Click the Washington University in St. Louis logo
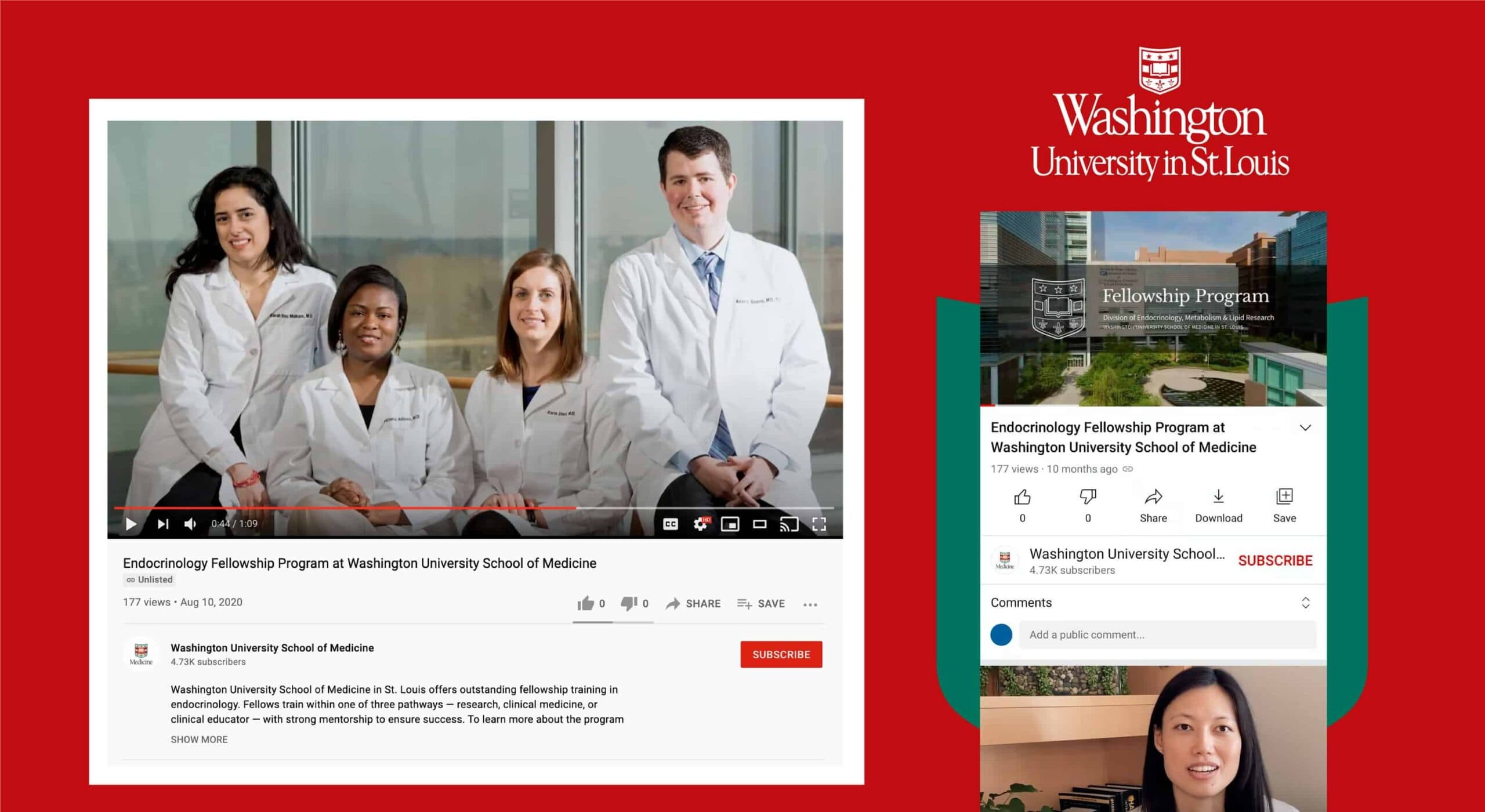The image size is (1485, 812). click(1160, 113)
